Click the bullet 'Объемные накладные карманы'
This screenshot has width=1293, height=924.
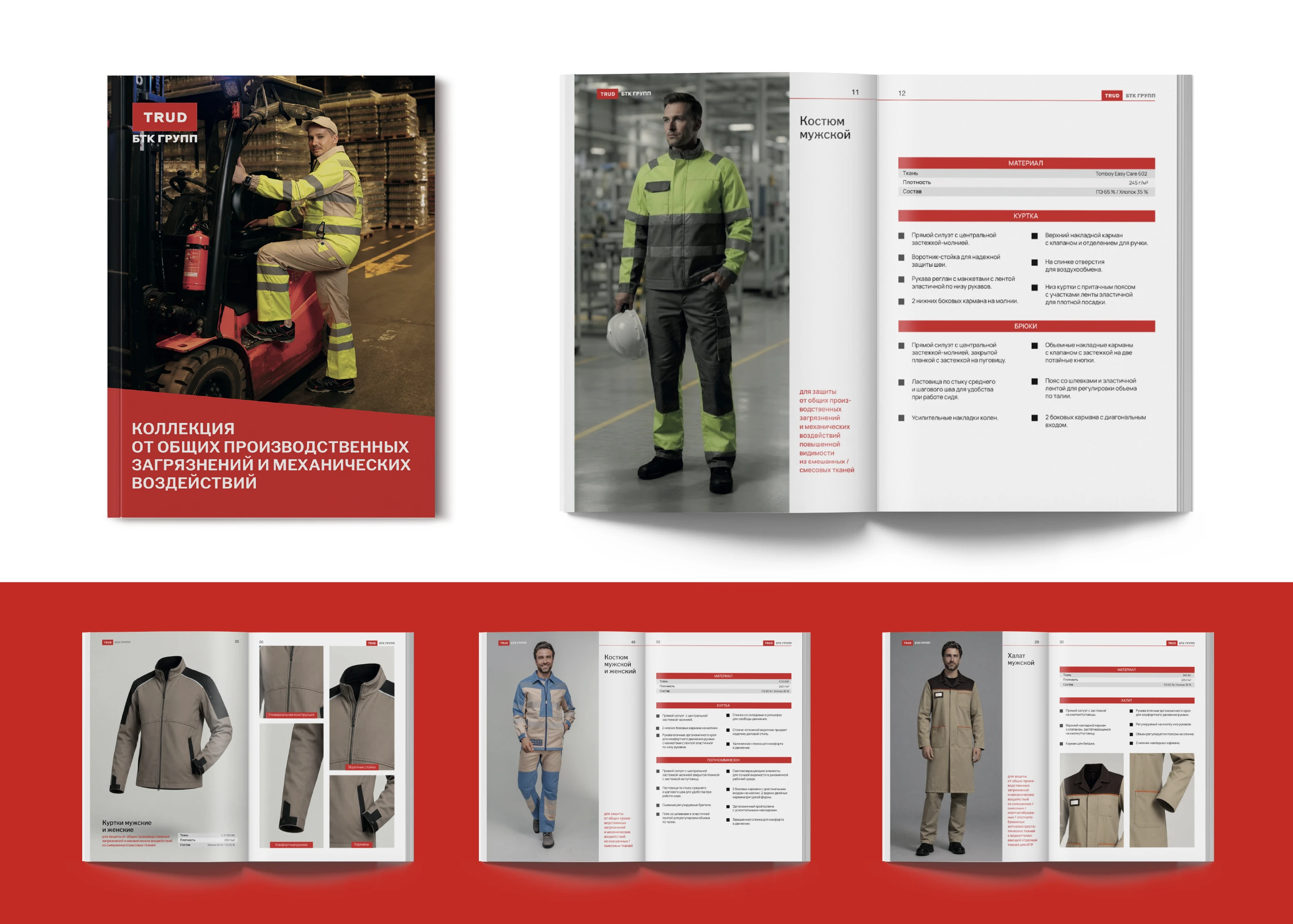click(1089, 353)
